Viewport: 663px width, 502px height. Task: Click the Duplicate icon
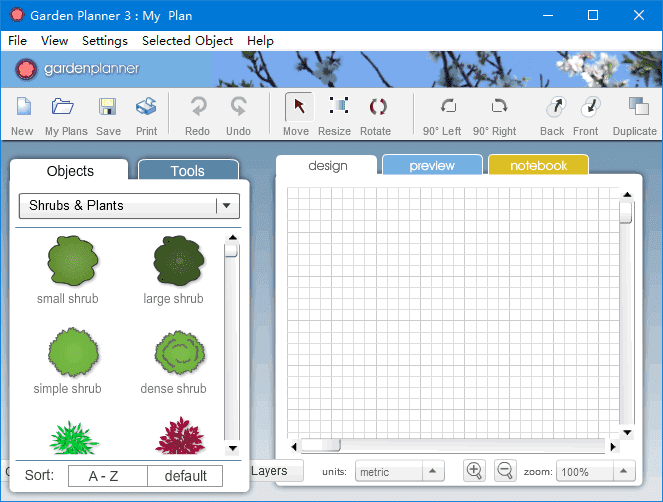[x=635, y=107]
